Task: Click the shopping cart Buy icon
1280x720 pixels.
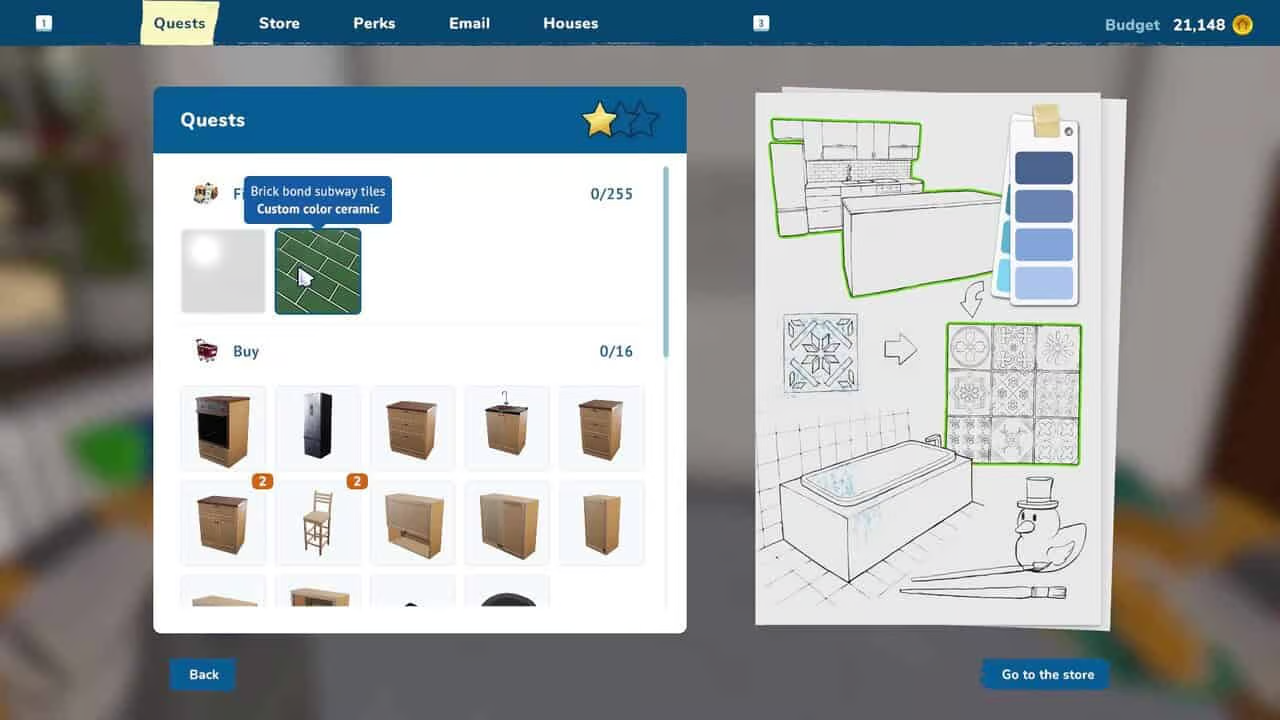Action: (x=206, y=351)
